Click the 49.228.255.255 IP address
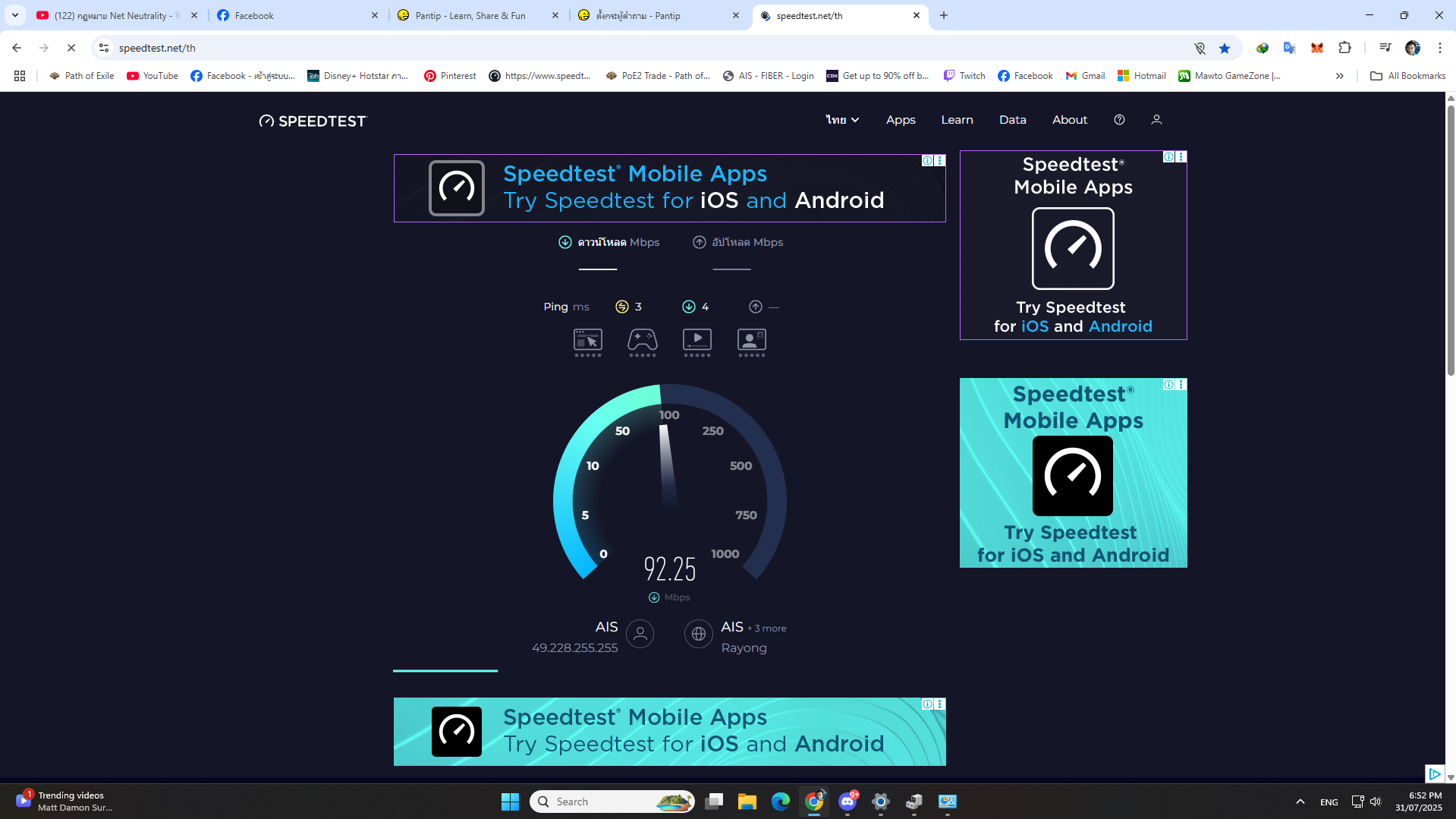 click(x=574, y=648)
